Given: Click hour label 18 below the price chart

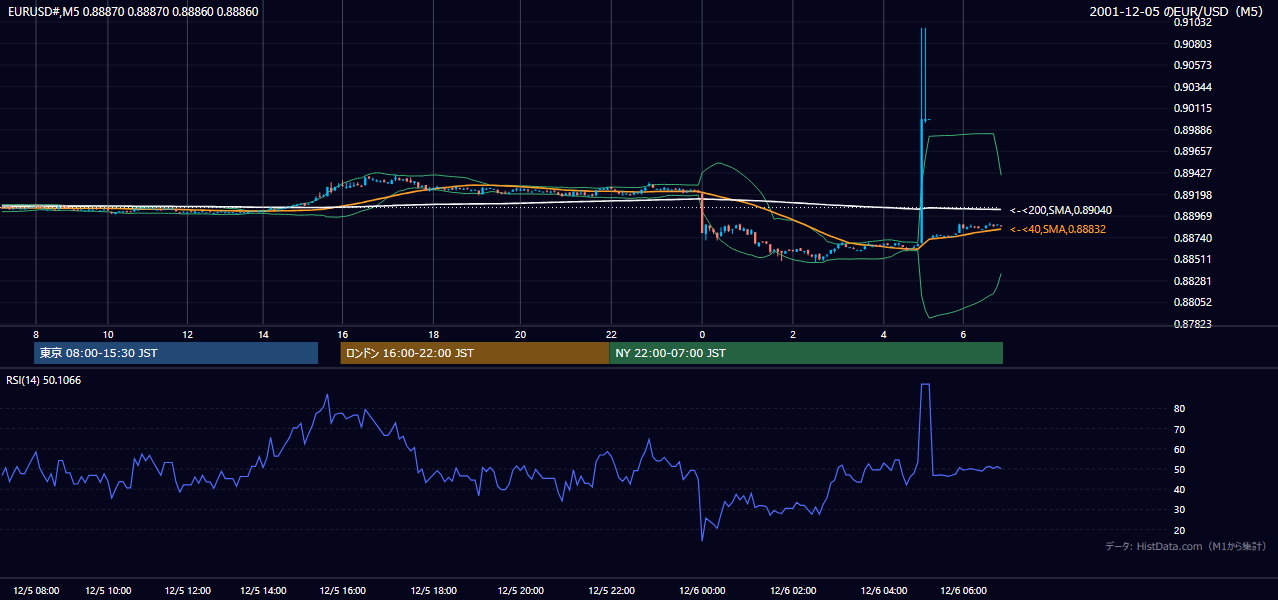Looking at the screenshot, I should 434,334.
